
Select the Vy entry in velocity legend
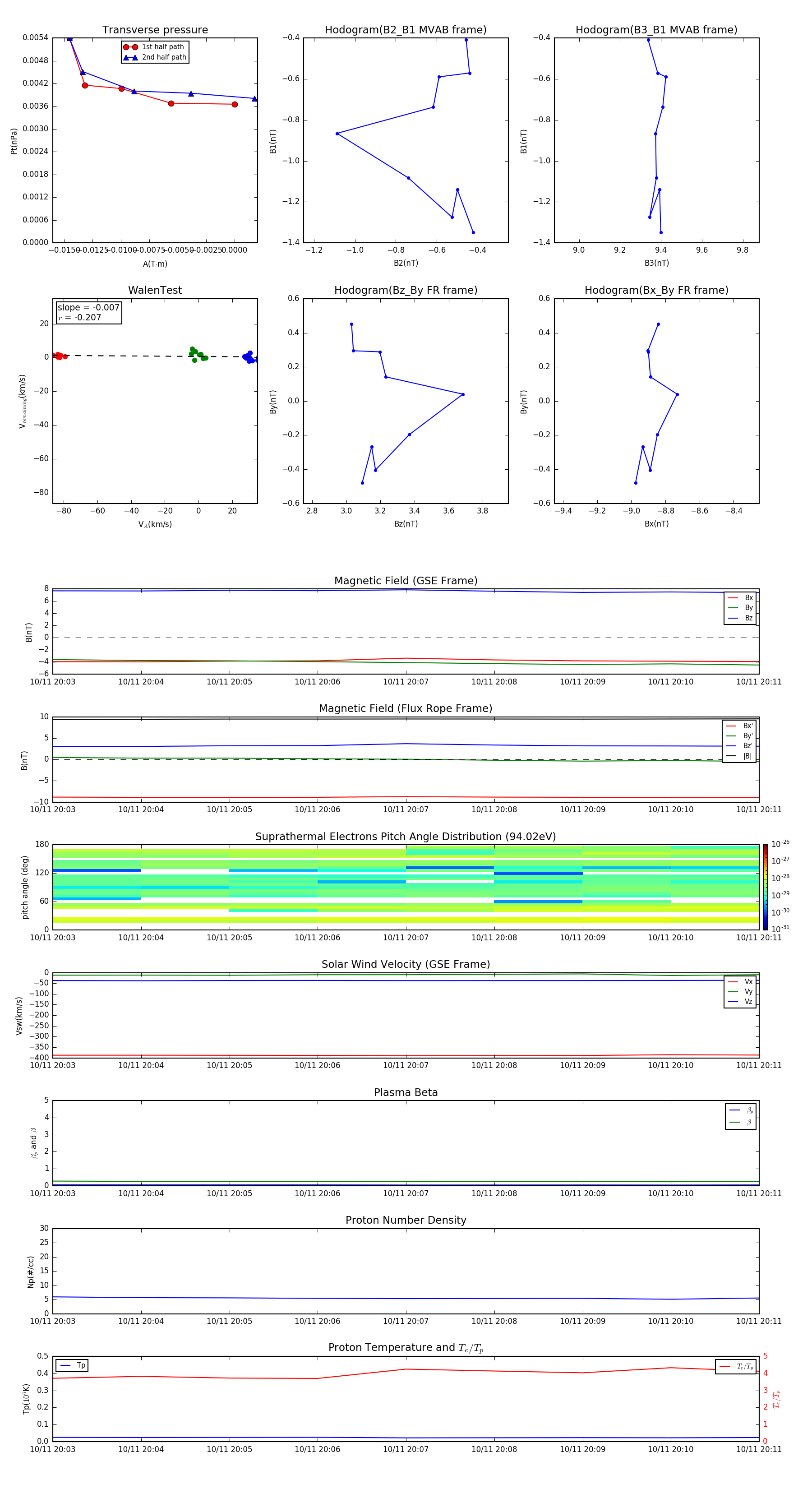(x=740, y=991)
